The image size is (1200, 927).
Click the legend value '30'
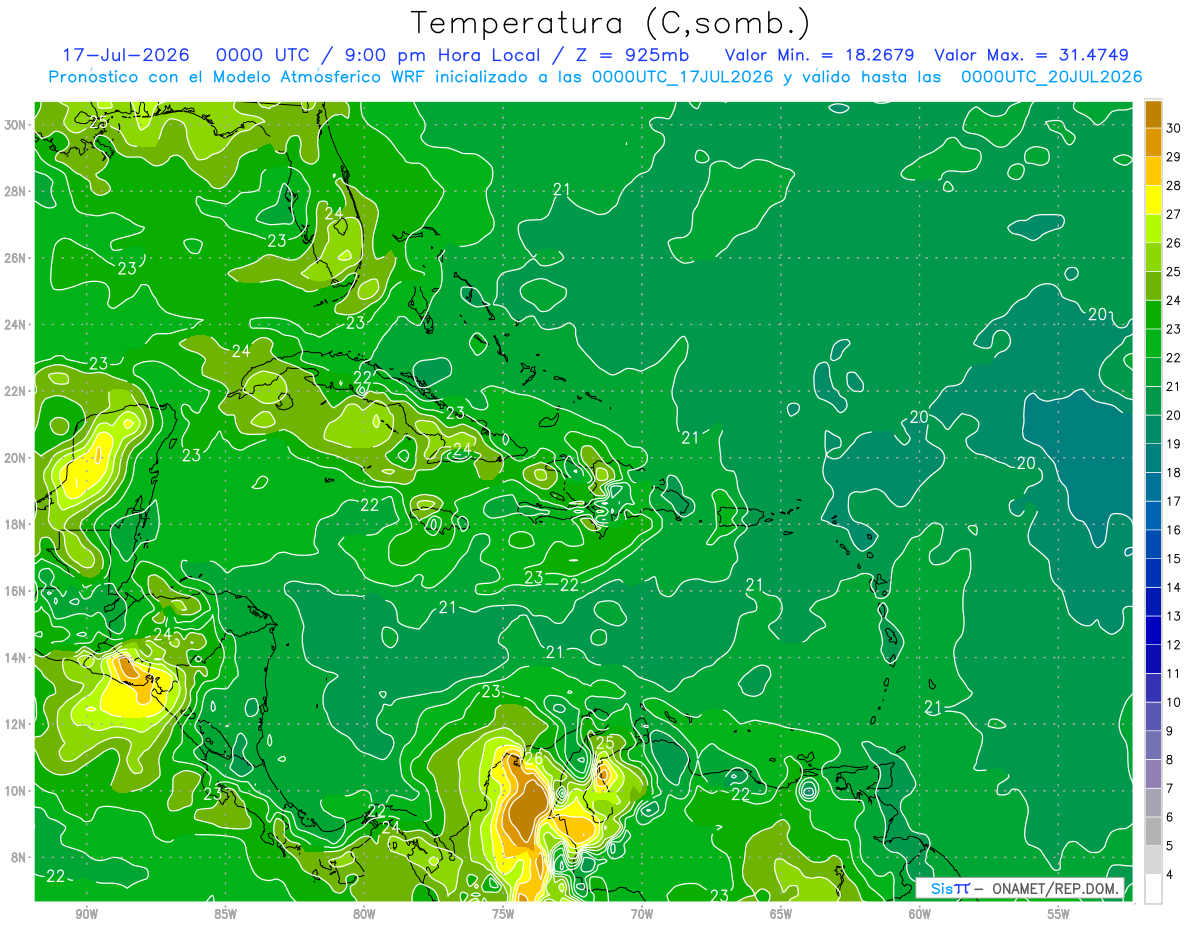point(1174,128)
